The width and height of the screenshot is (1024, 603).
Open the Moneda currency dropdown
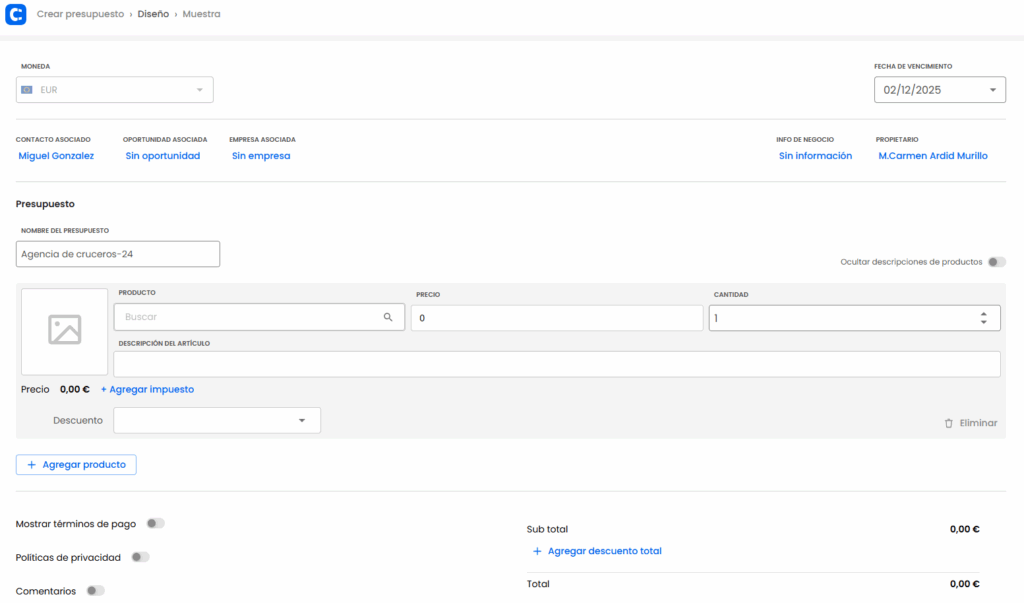199,90
